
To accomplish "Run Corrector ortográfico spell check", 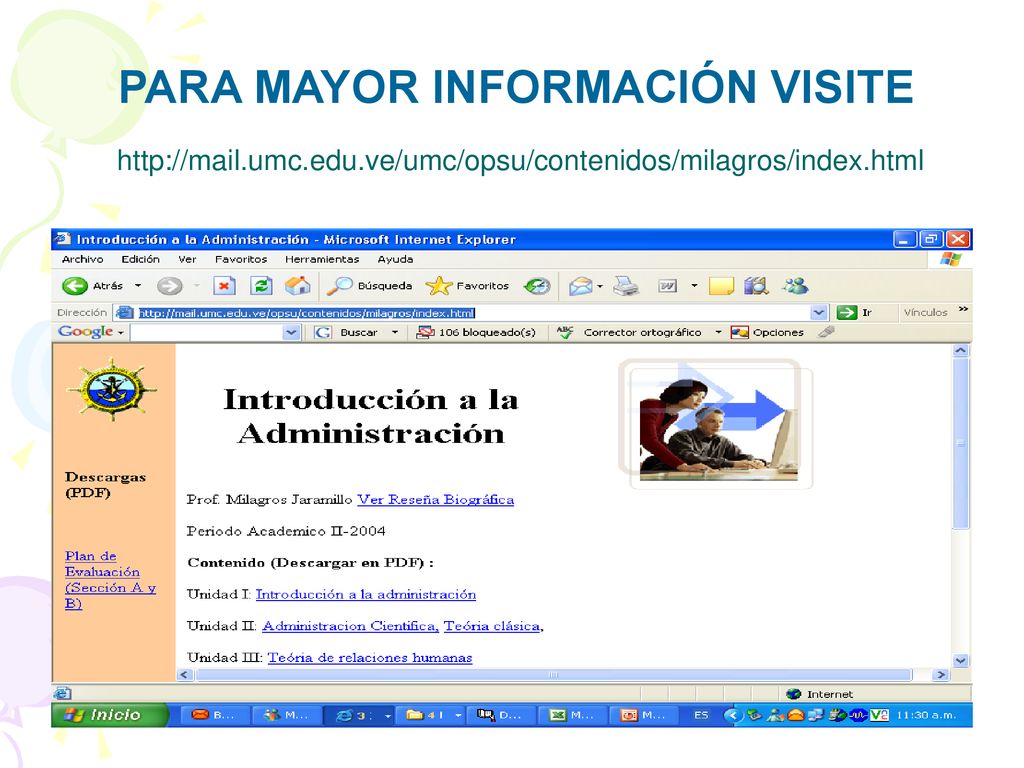I will pos(629,332).
